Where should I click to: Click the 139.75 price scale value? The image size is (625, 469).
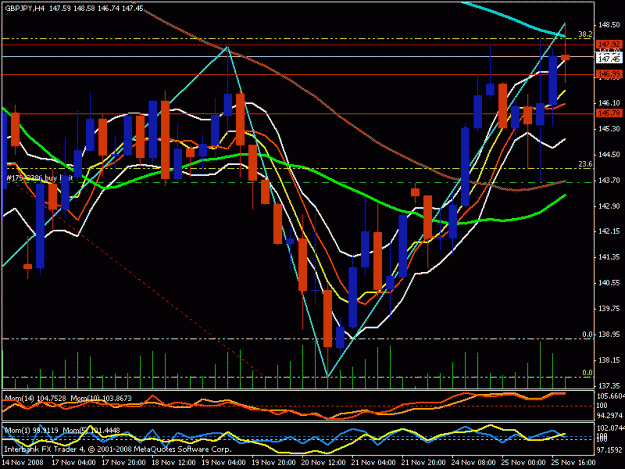(x=609, y=308)
